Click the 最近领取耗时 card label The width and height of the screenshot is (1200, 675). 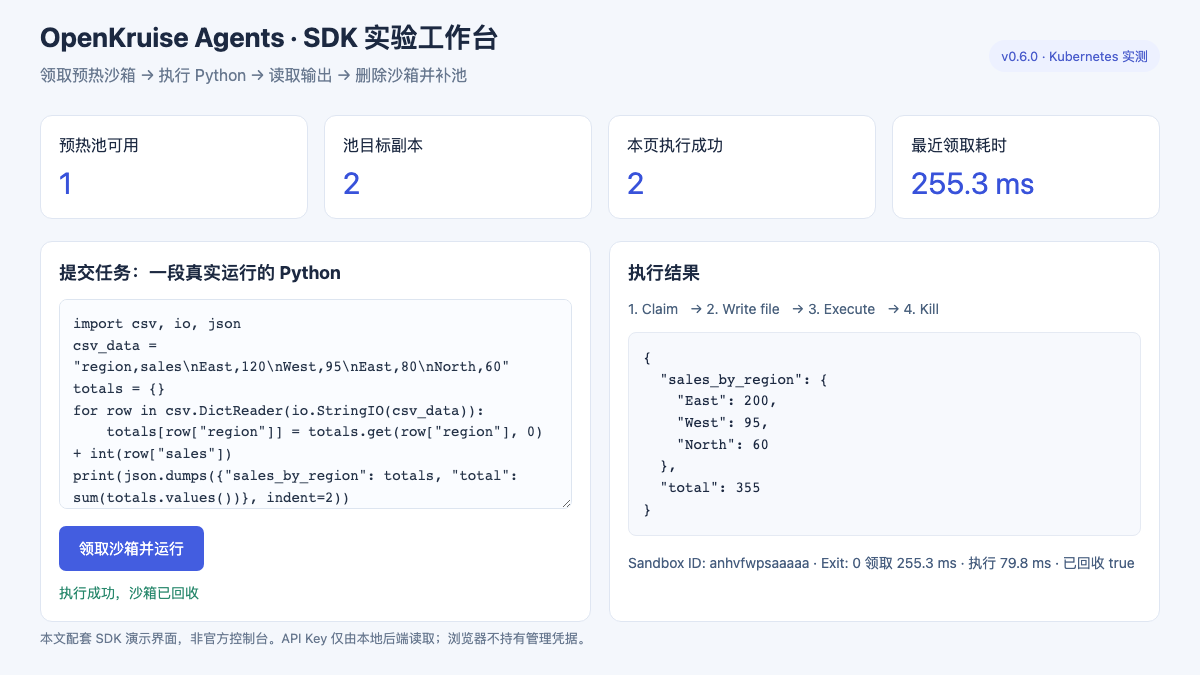[x=959, y=145]
